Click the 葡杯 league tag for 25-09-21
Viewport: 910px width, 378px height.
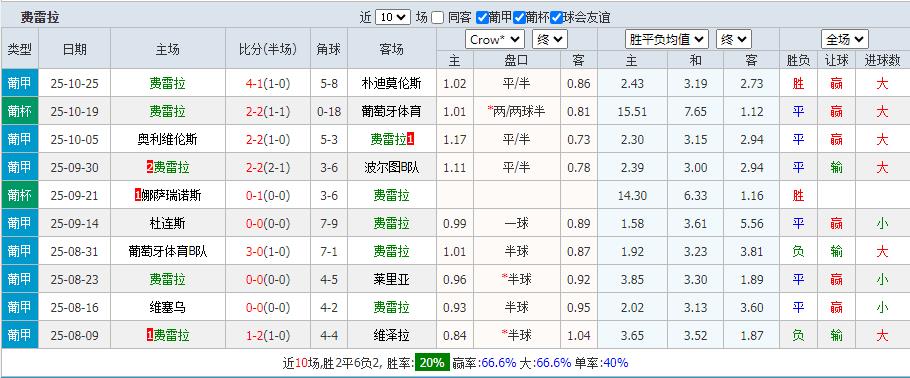tap(20, 195)
